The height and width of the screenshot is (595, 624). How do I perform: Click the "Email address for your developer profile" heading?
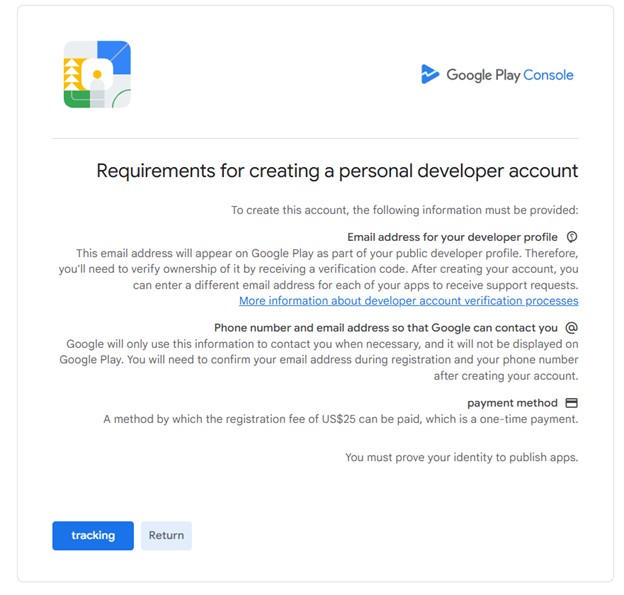point(452,237)
